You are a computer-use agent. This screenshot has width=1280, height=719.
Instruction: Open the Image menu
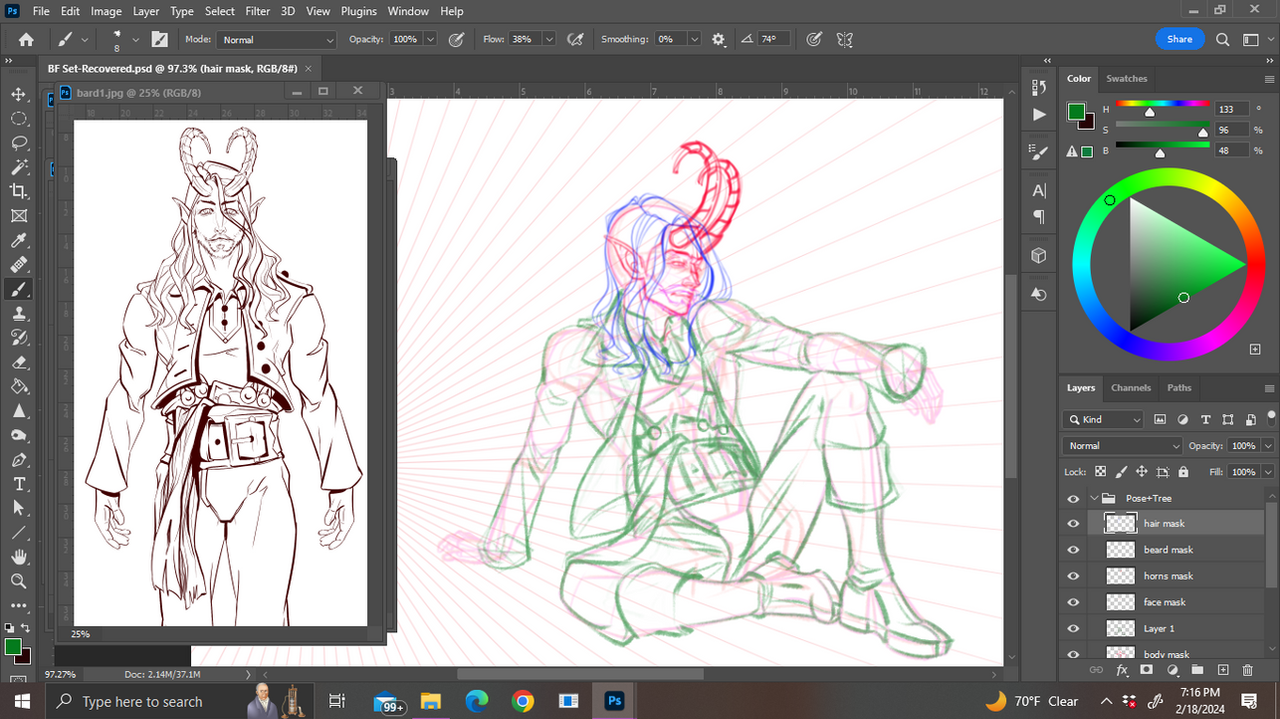(x=106, y=11)
